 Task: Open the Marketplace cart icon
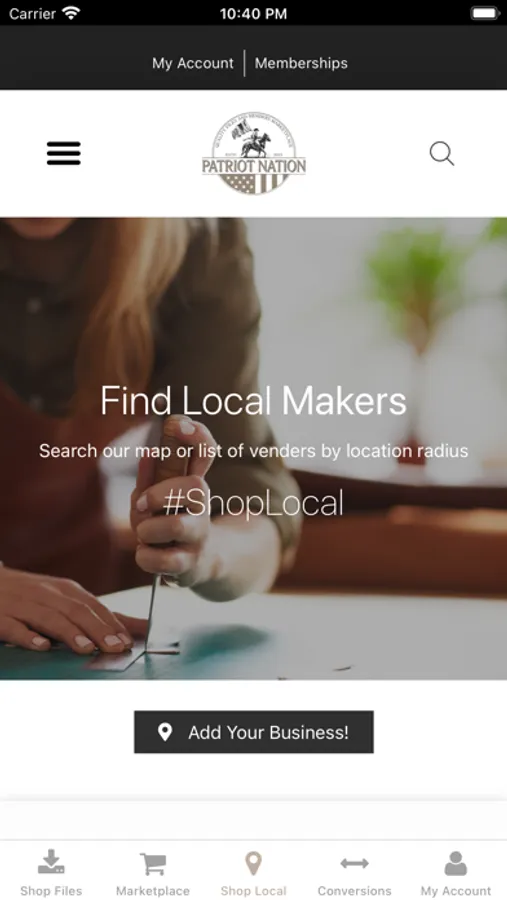click(153, 864)
